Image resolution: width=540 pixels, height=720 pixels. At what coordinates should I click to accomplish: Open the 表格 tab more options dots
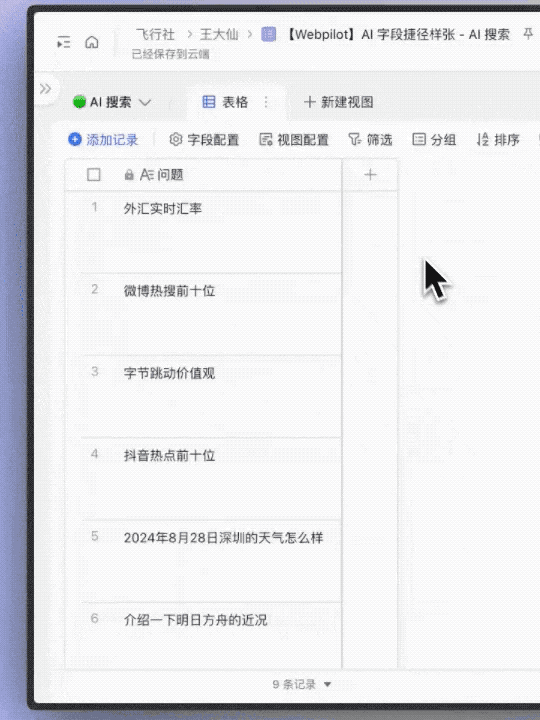[x=266, y=102]
